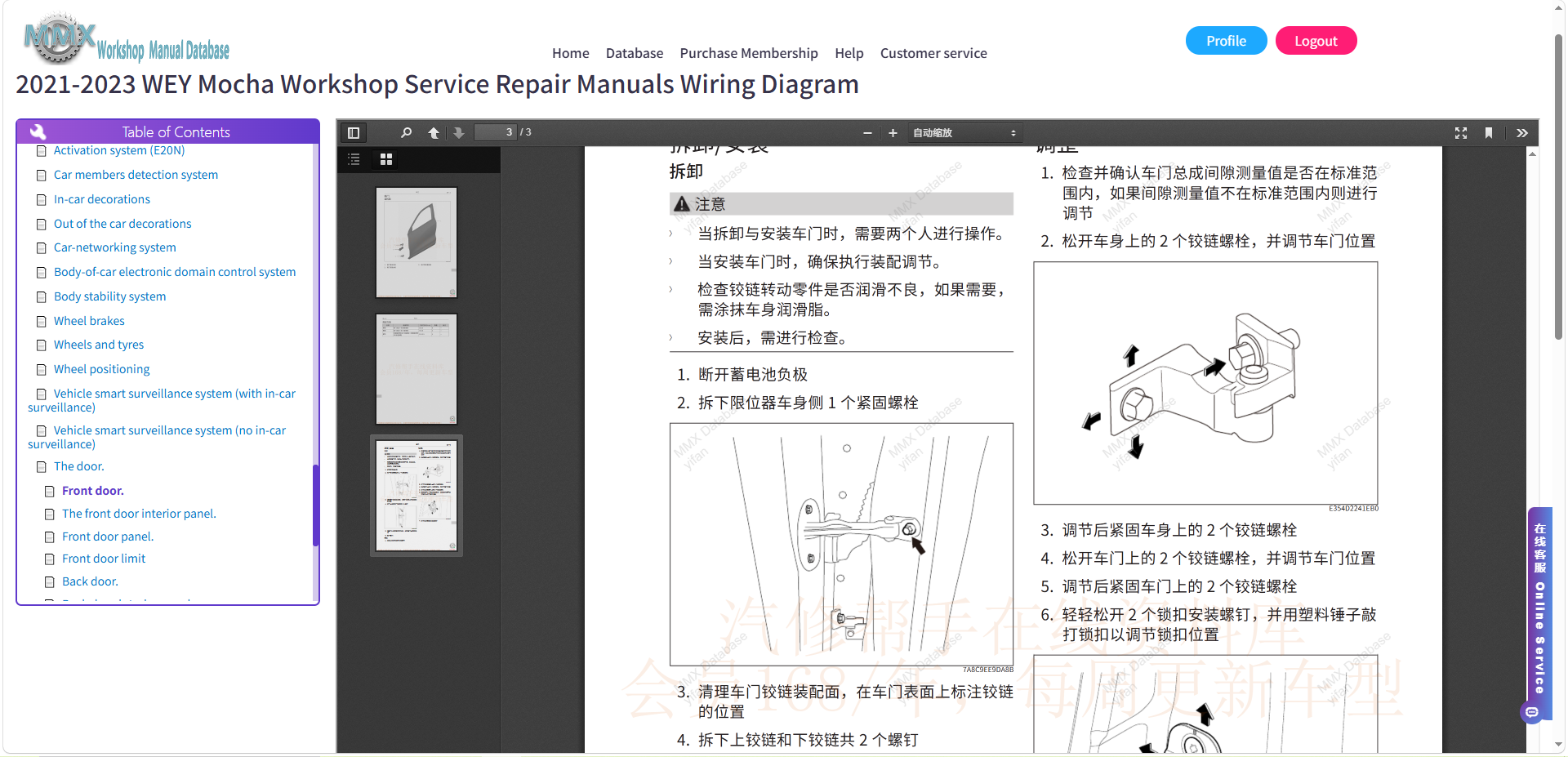Open the Help menu item
This screenshot has height=757, width=1568.
[849, 53]
